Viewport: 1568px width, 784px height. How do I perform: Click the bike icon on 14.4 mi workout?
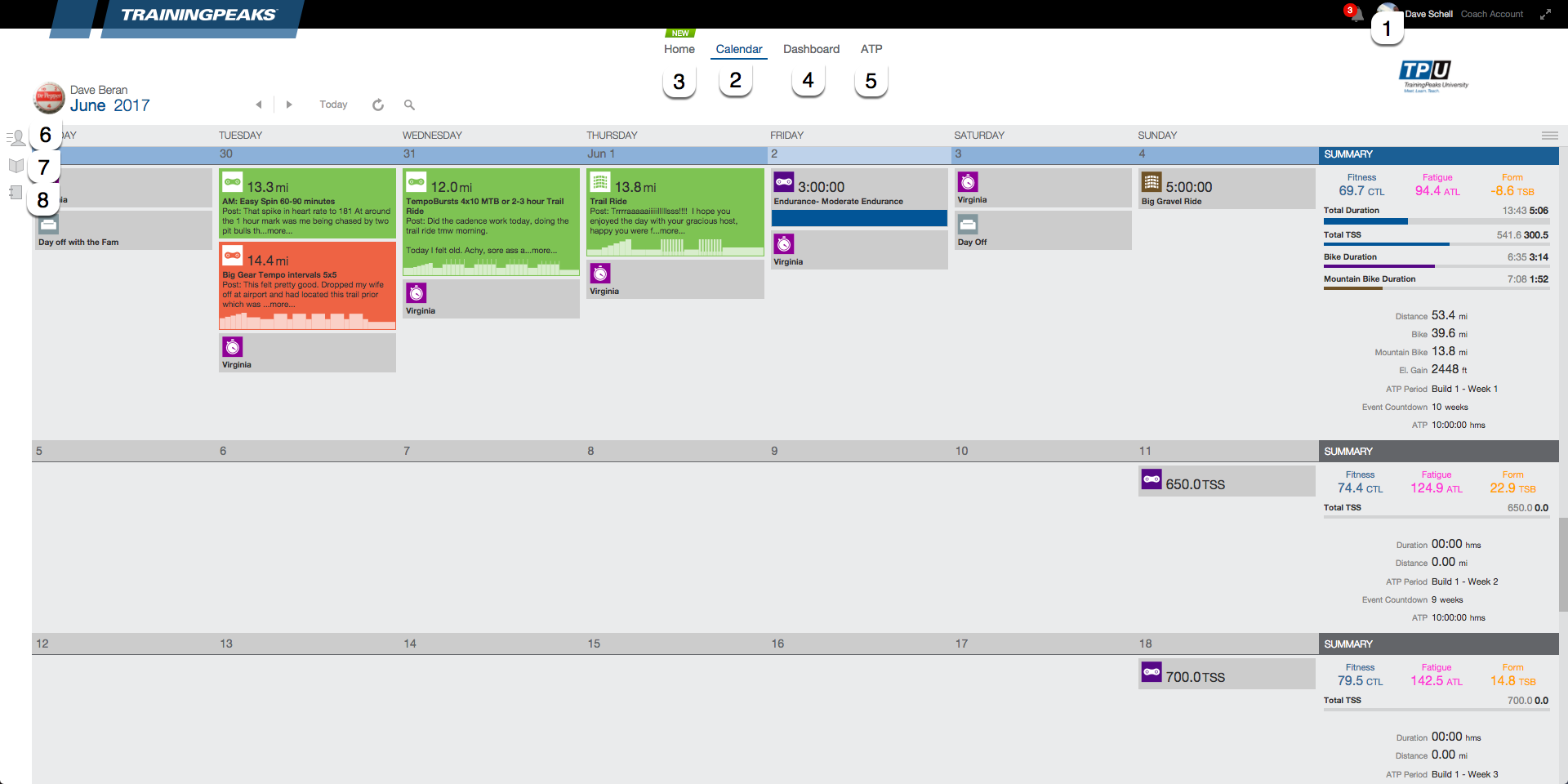tap(233, 255)
